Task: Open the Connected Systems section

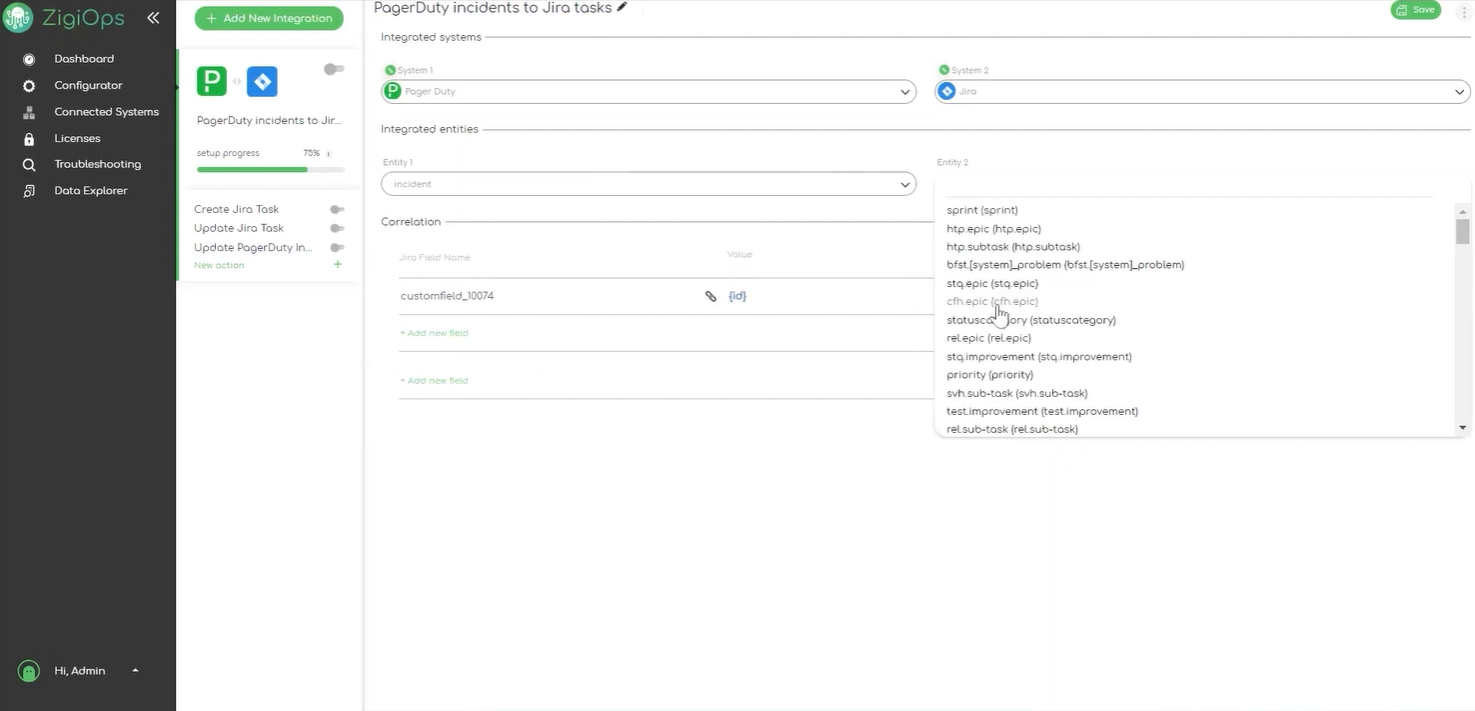Action: pos(106,111)
